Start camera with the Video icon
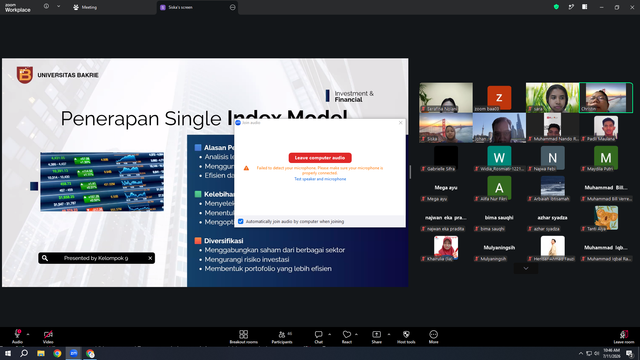The height and width of the screenshot is (360, 640). pos(48,334)
